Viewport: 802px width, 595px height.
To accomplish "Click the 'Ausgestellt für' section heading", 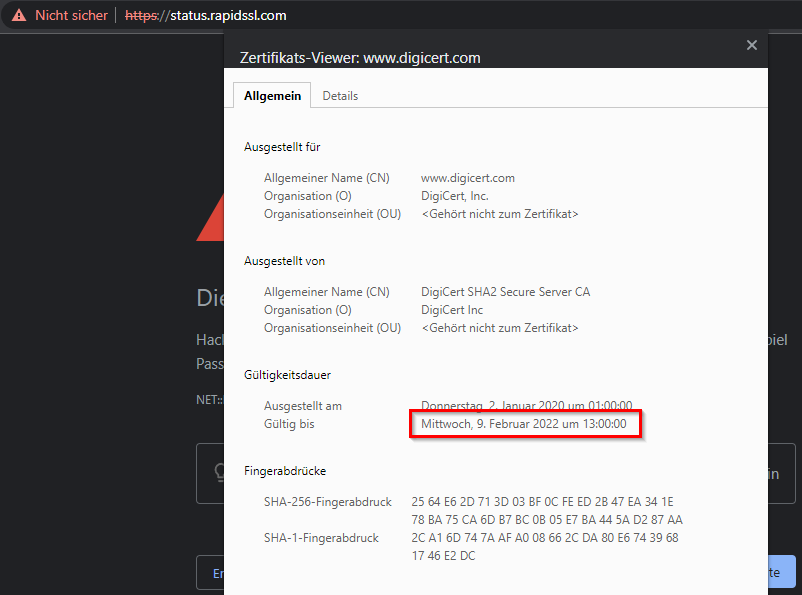I will 282,147.
